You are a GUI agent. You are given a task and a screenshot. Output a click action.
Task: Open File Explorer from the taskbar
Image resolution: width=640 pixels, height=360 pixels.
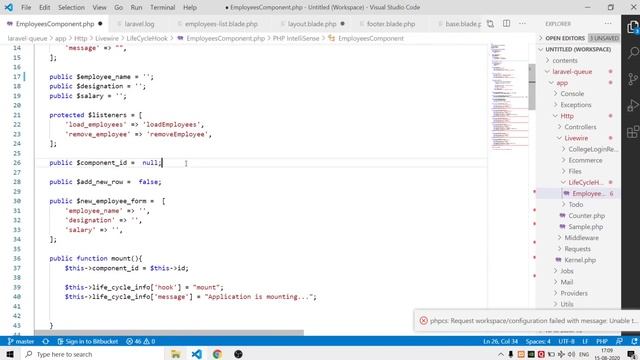tap(176, 354)
